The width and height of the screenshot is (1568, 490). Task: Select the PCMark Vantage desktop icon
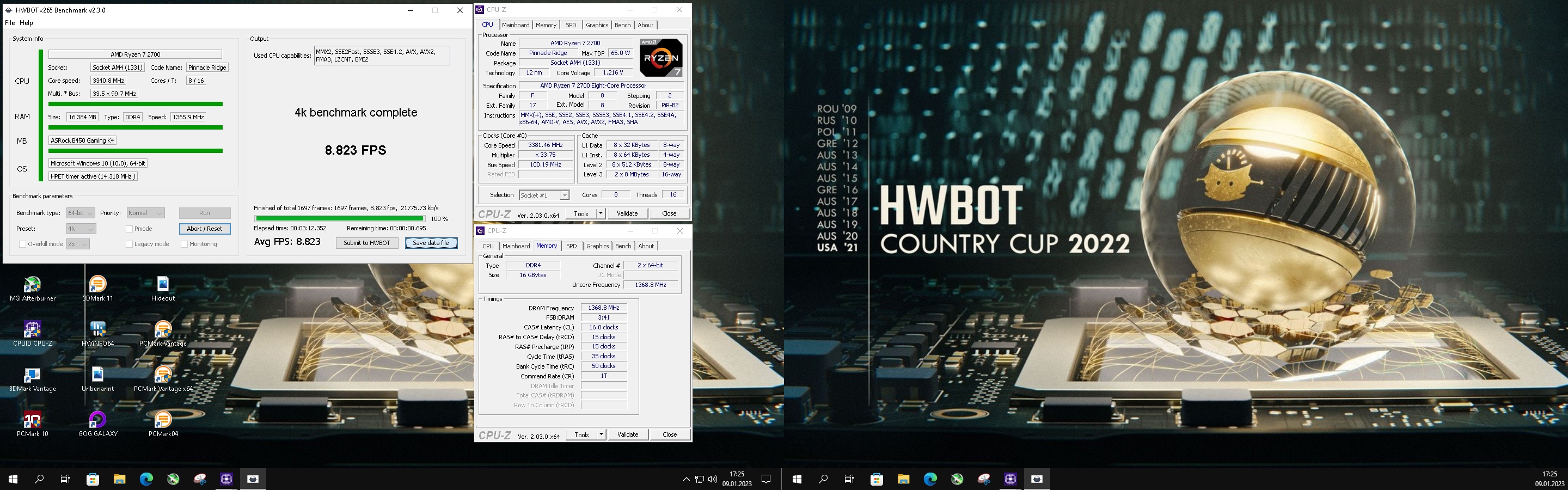click(163, 334)
